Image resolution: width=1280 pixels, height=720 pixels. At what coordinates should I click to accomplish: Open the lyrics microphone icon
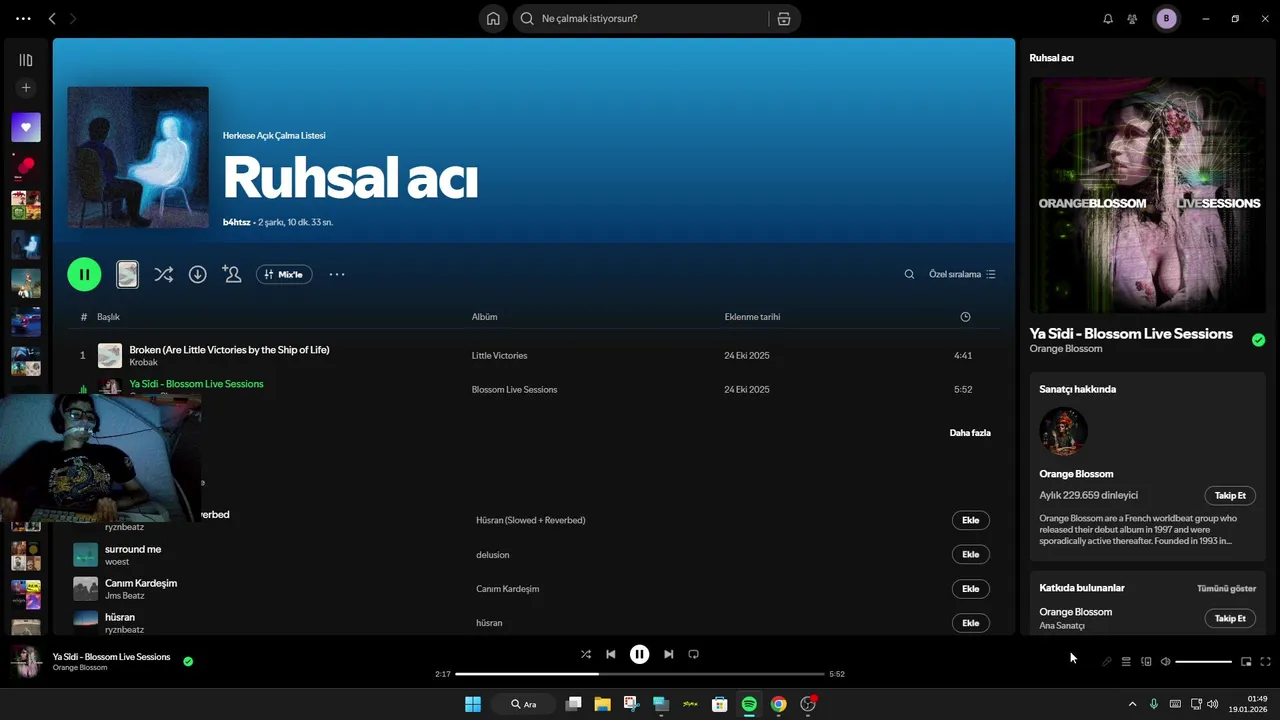click(1106, 661)
